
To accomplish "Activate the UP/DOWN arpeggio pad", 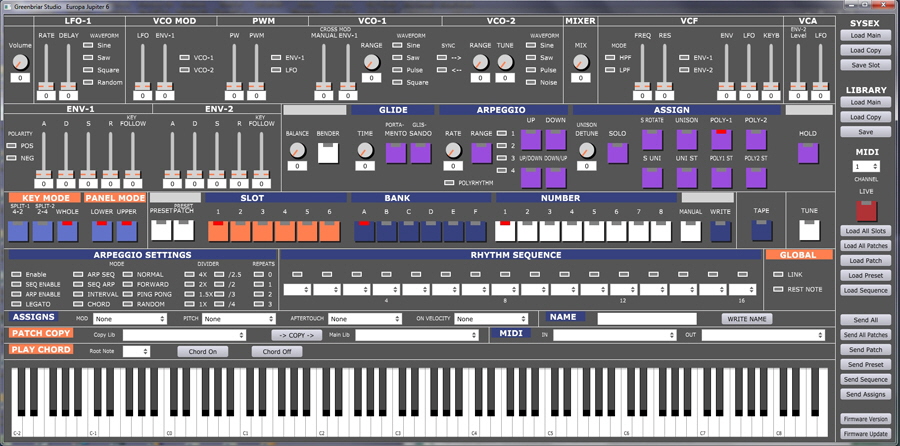I will 531,177.
